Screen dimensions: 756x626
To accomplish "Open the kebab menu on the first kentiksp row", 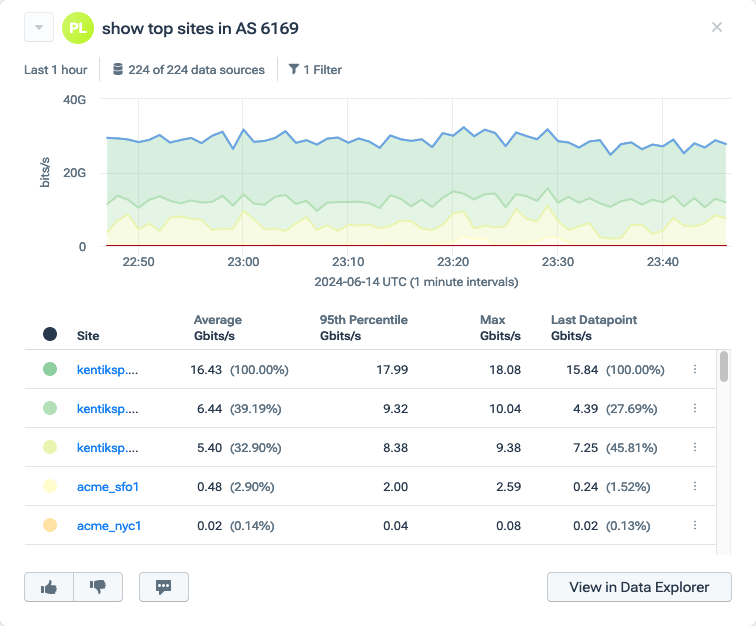I will point(695,369).
